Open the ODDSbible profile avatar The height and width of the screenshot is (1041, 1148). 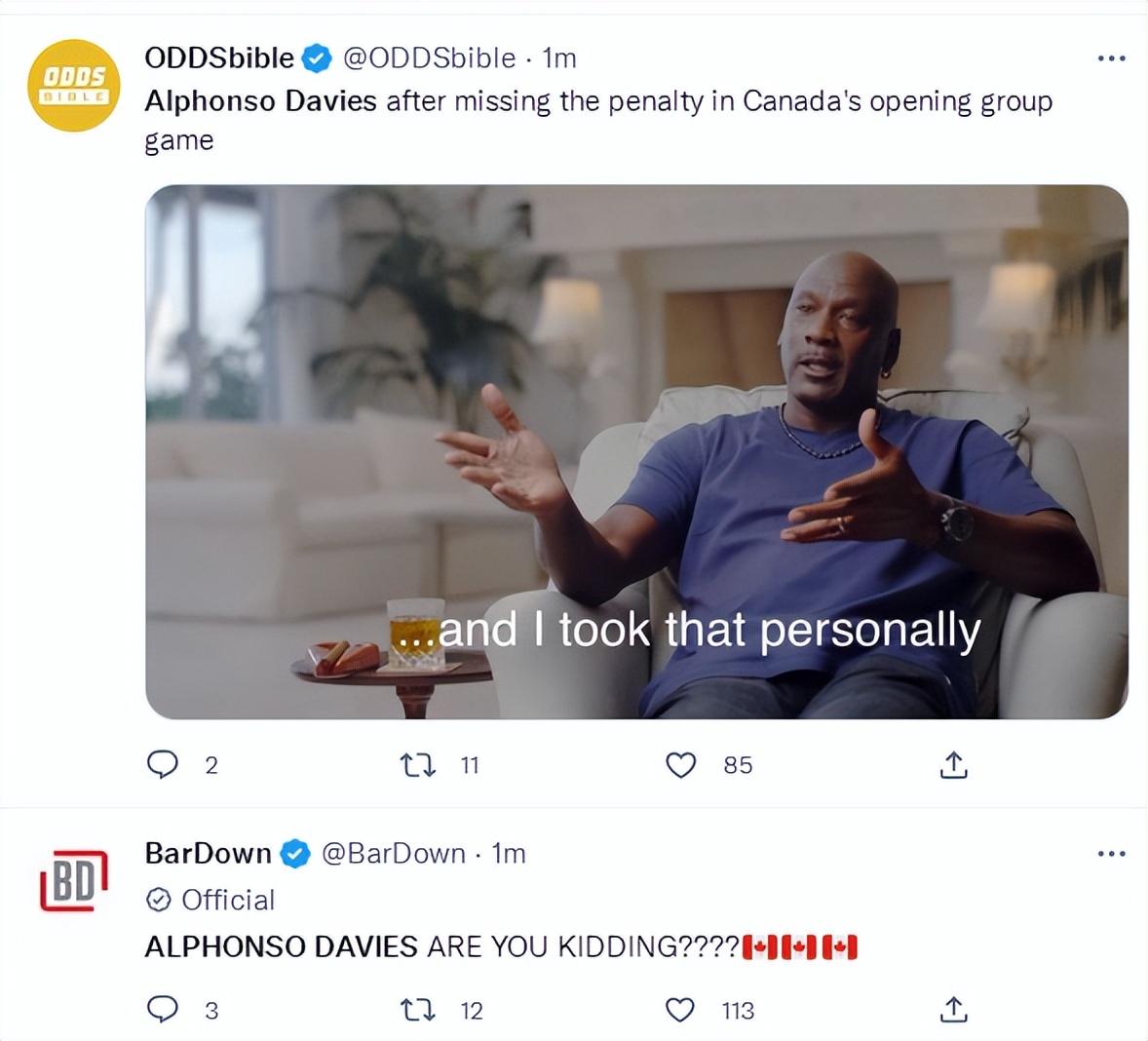click(x=74, y=86)
